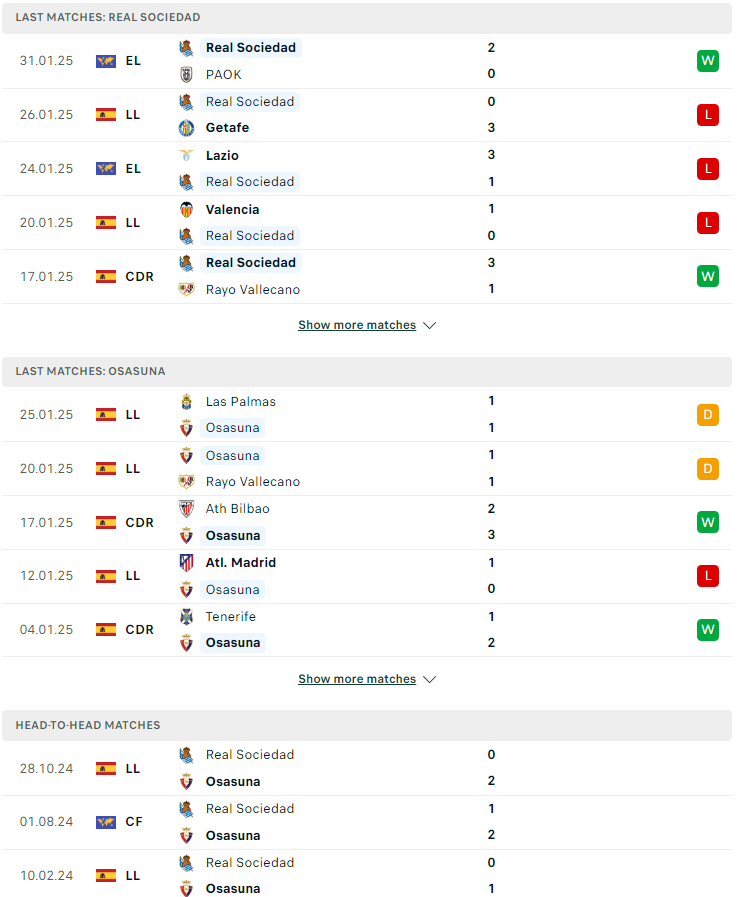Click orange D badge for Las Palmas match
This screenshot has height=897, width=745.
pyautogui.click(x=708, y=415)
